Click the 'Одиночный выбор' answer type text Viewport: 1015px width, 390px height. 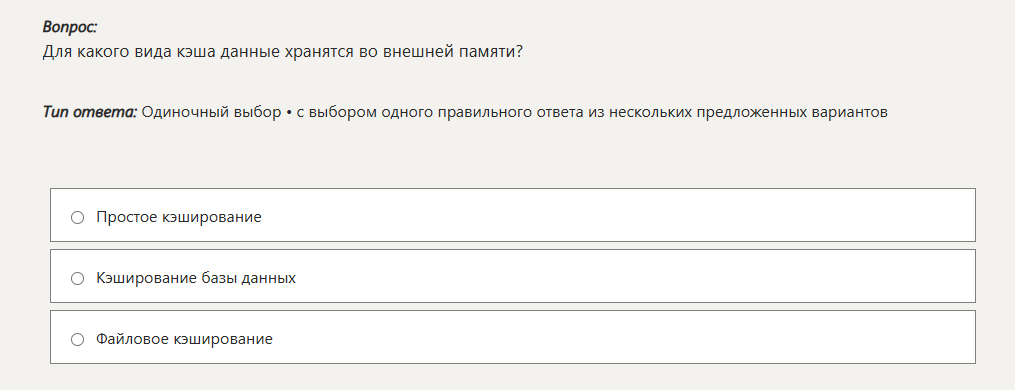coord(212,112)
